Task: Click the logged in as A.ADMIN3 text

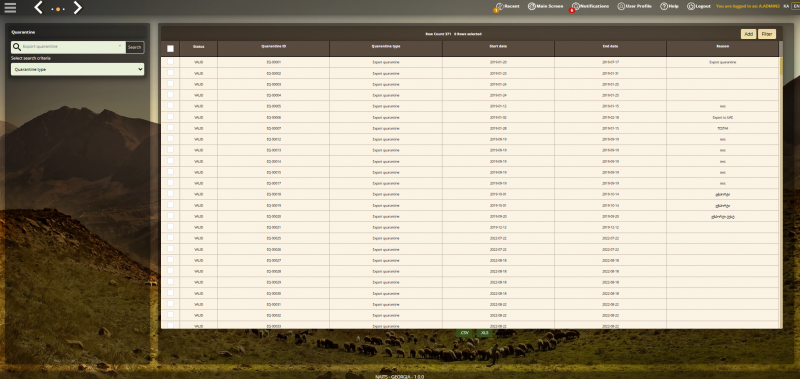Action: tap(747, 6)
